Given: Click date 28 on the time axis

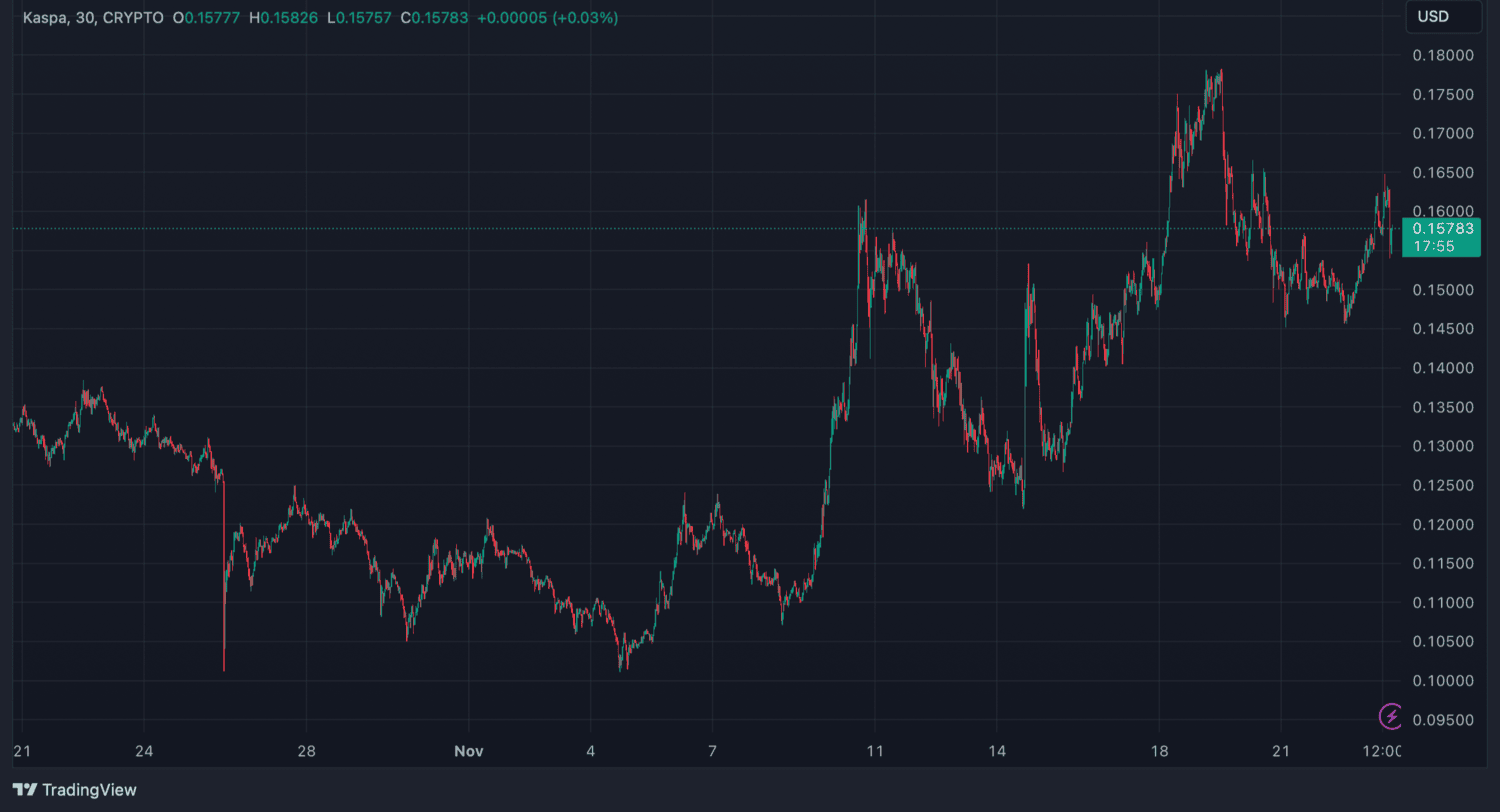Looking at the screenshot, I should 307,751.
